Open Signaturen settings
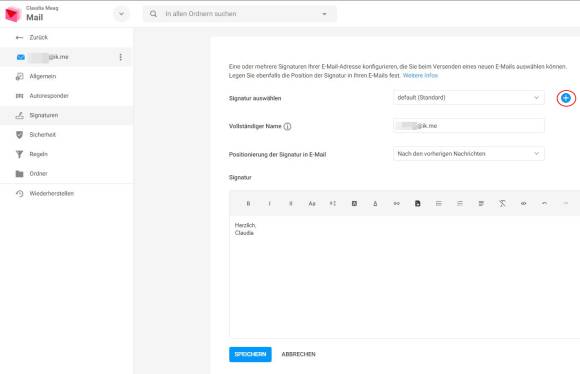580x374 pixels. coord(67,115)
